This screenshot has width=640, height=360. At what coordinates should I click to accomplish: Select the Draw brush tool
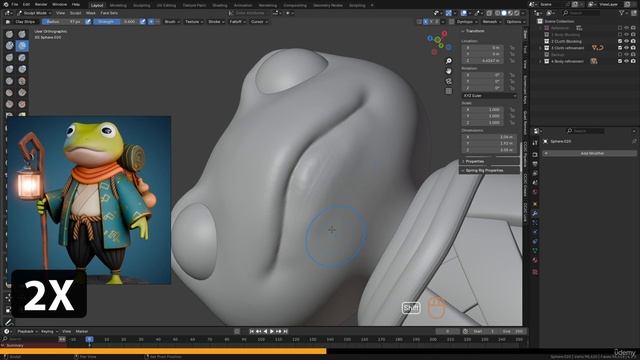(9, 34)
